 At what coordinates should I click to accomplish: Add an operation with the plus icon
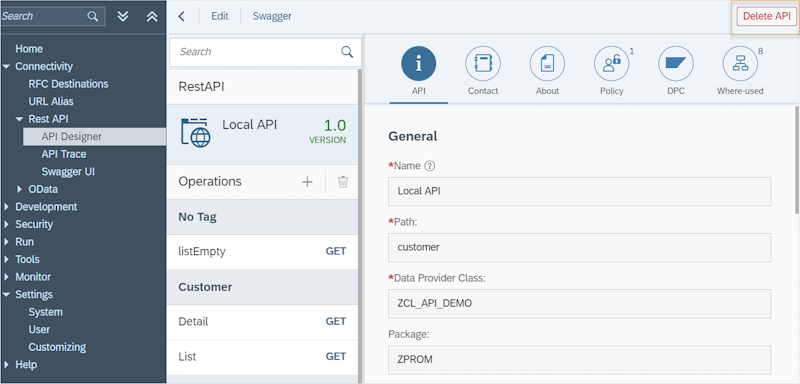click(307, 182)
